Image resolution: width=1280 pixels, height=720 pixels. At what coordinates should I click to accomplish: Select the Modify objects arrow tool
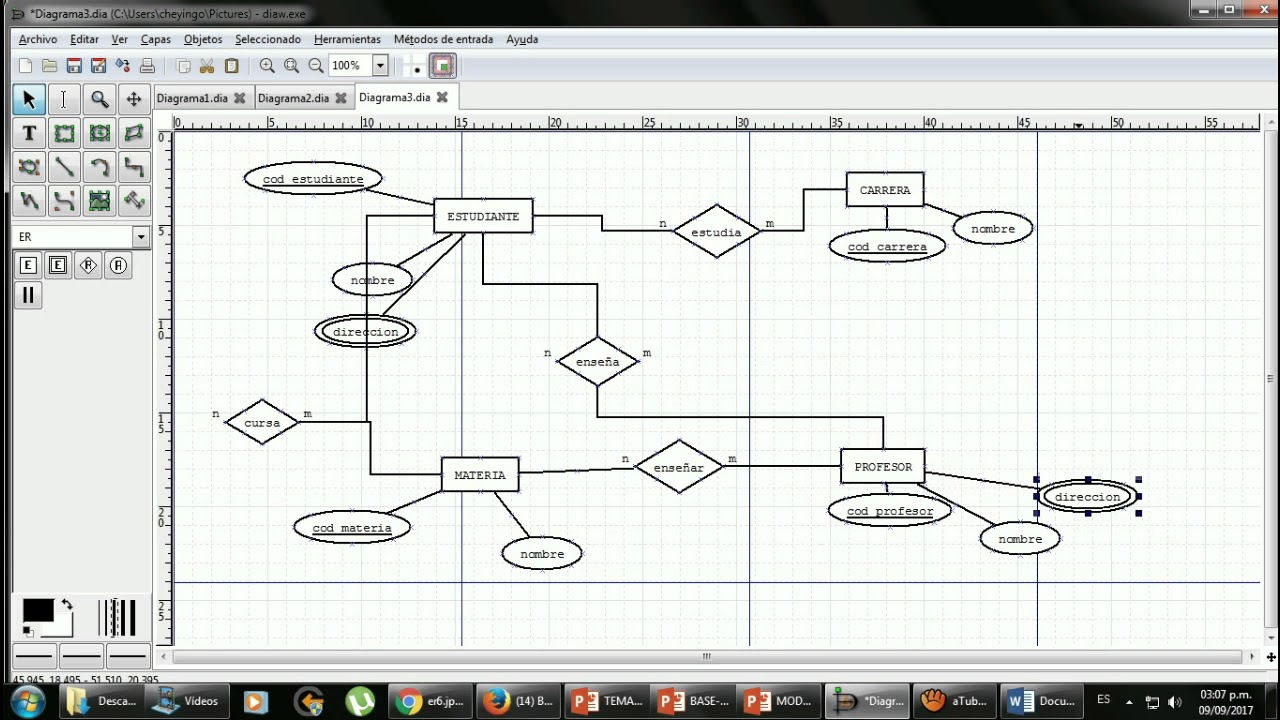[x=28, y=99]
